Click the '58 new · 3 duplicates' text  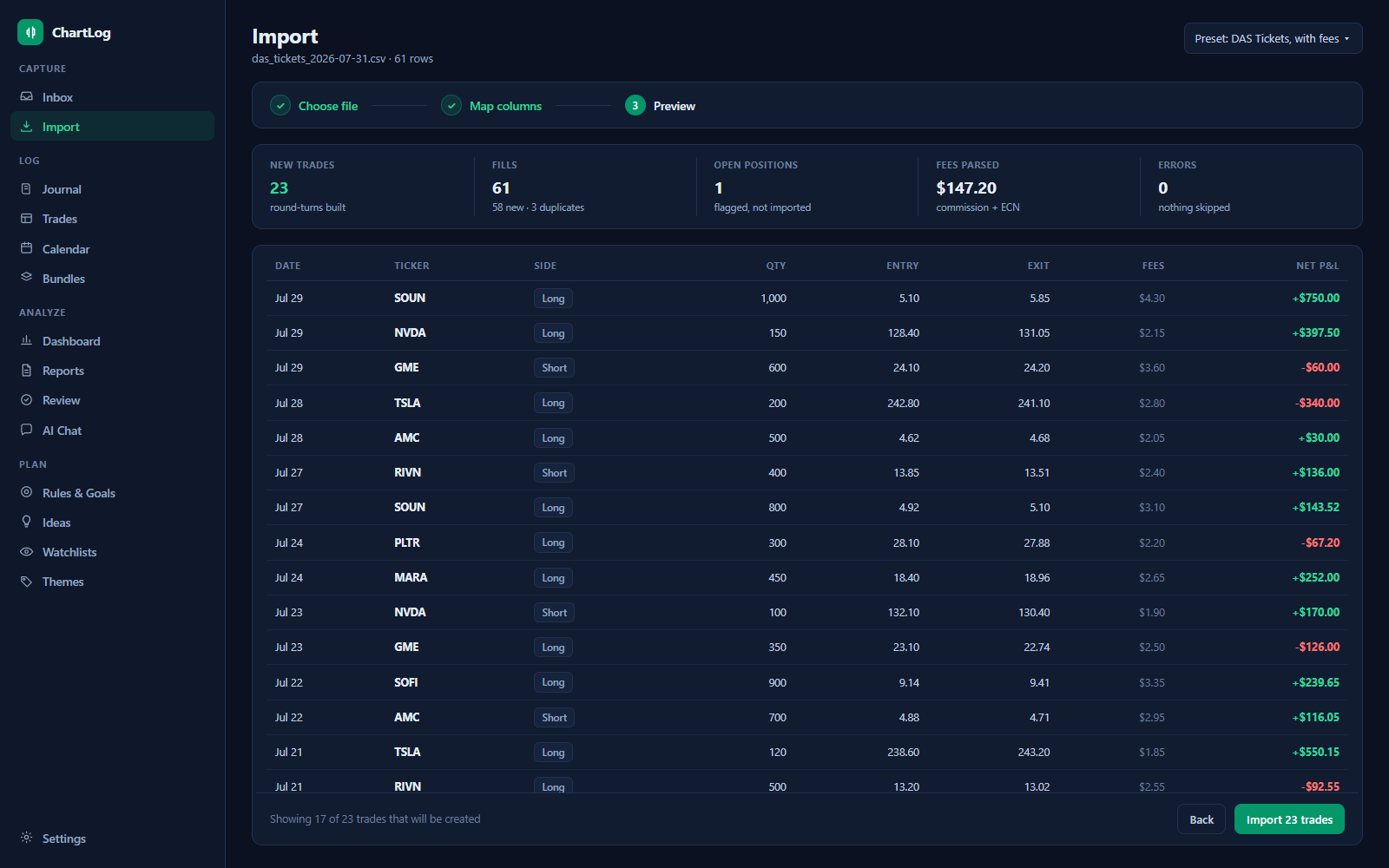(x=538, y=207)
